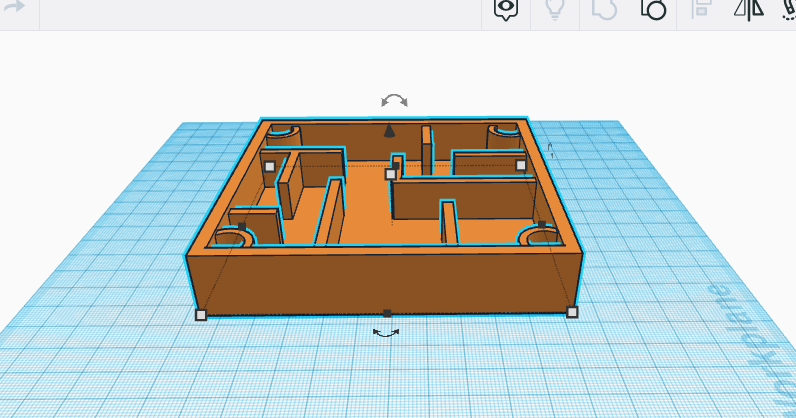Screen dimensions: 796x418
Task: Click the black midpoint handle on the front bottom edge
Action: 387,313
